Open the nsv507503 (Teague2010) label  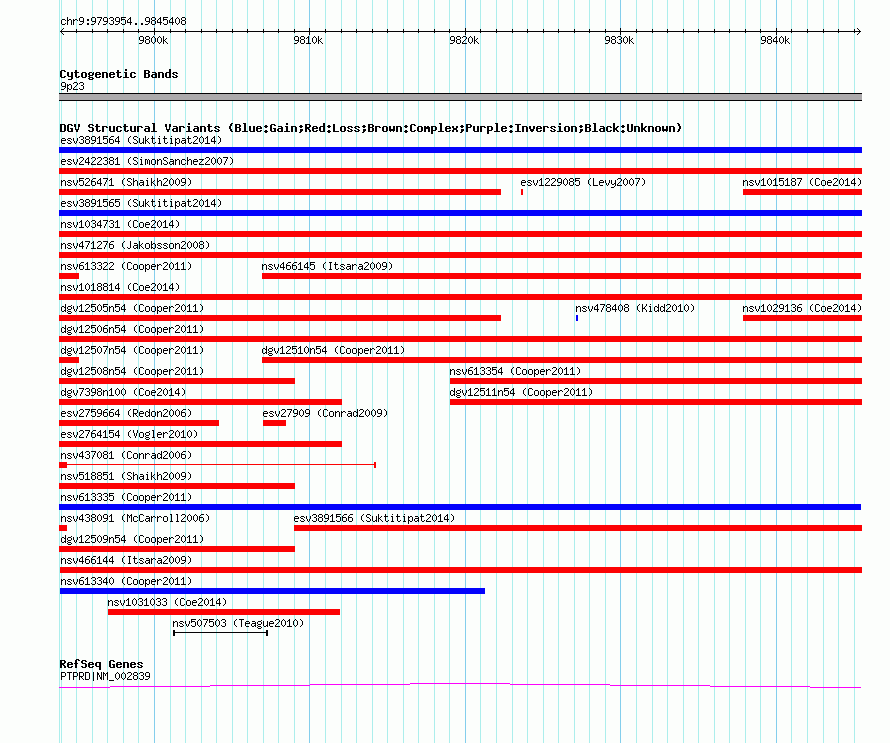click(238, 623)
